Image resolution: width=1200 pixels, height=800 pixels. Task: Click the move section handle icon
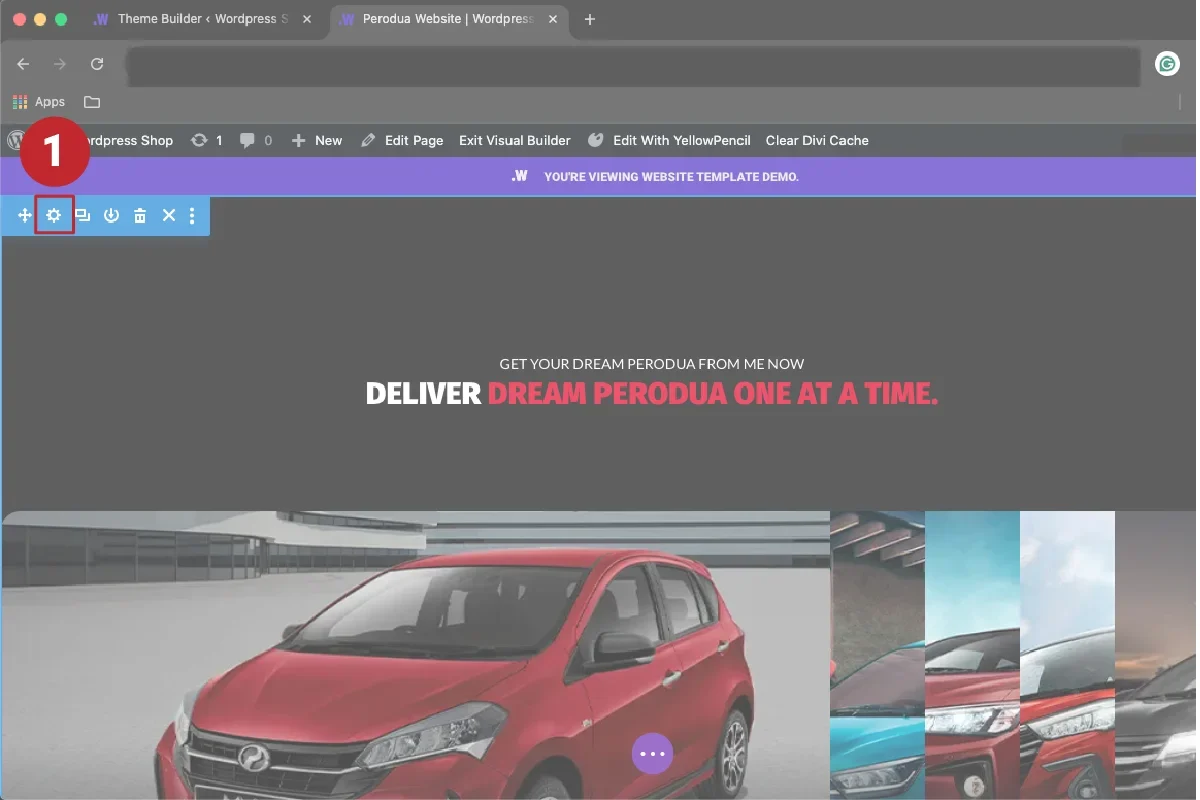point(25,216)
